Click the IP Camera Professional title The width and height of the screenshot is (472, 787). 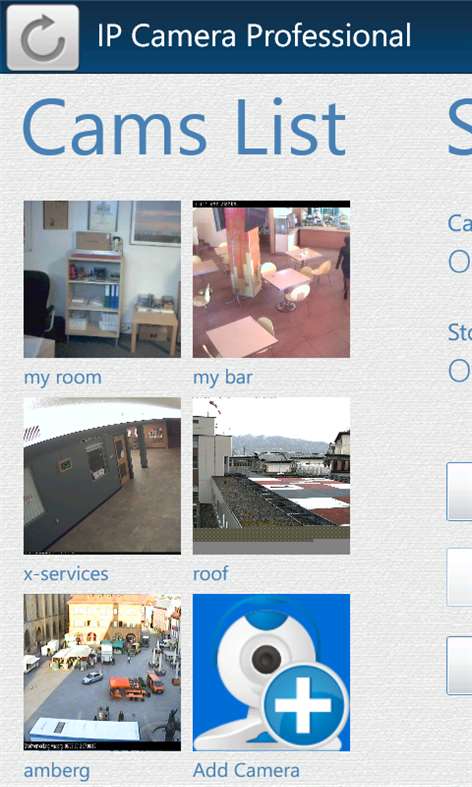pos(254,36)
